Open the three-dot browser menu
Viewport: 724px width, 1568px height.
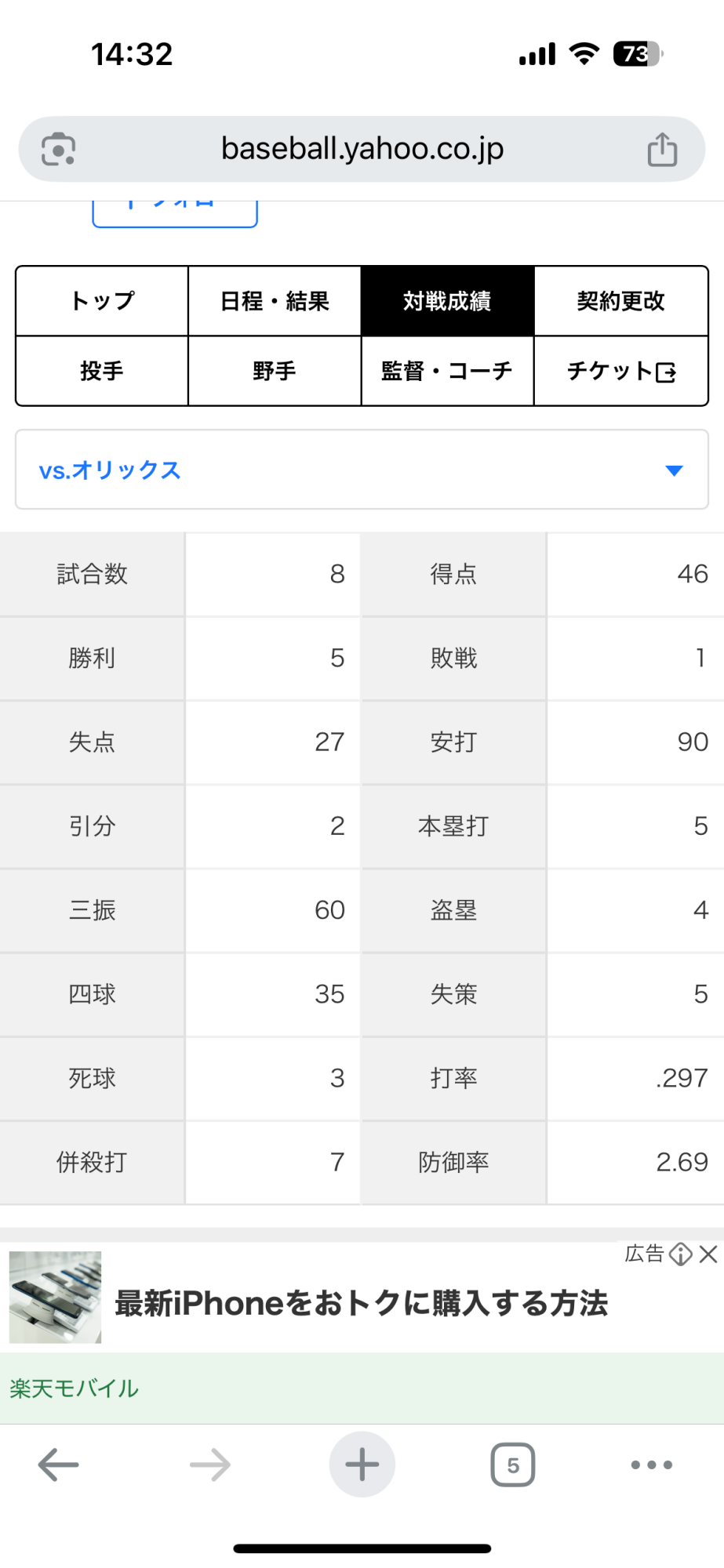651,1464
